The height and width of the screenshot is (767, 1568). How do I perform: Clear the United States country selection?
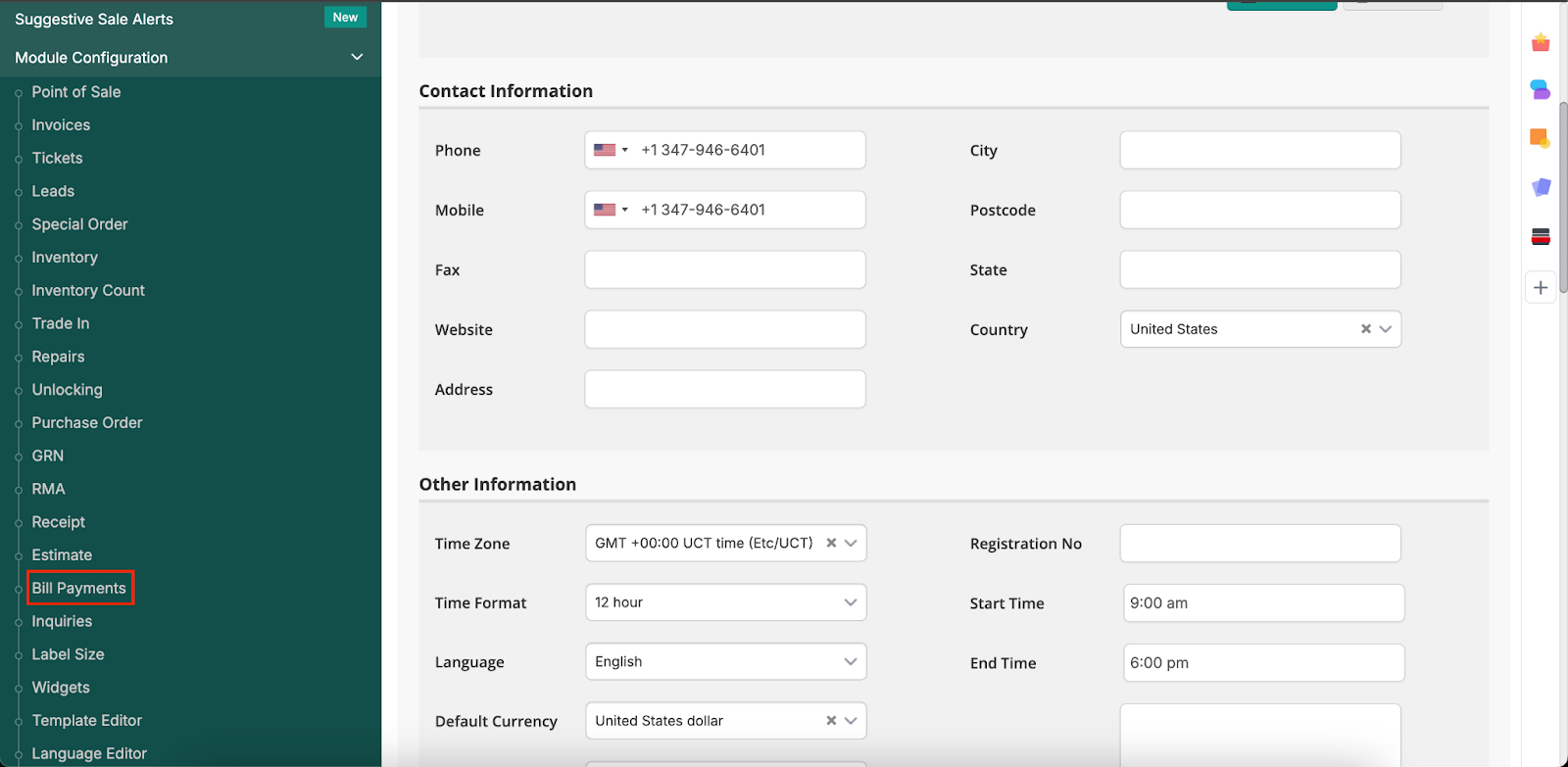tap(1365, 329)
